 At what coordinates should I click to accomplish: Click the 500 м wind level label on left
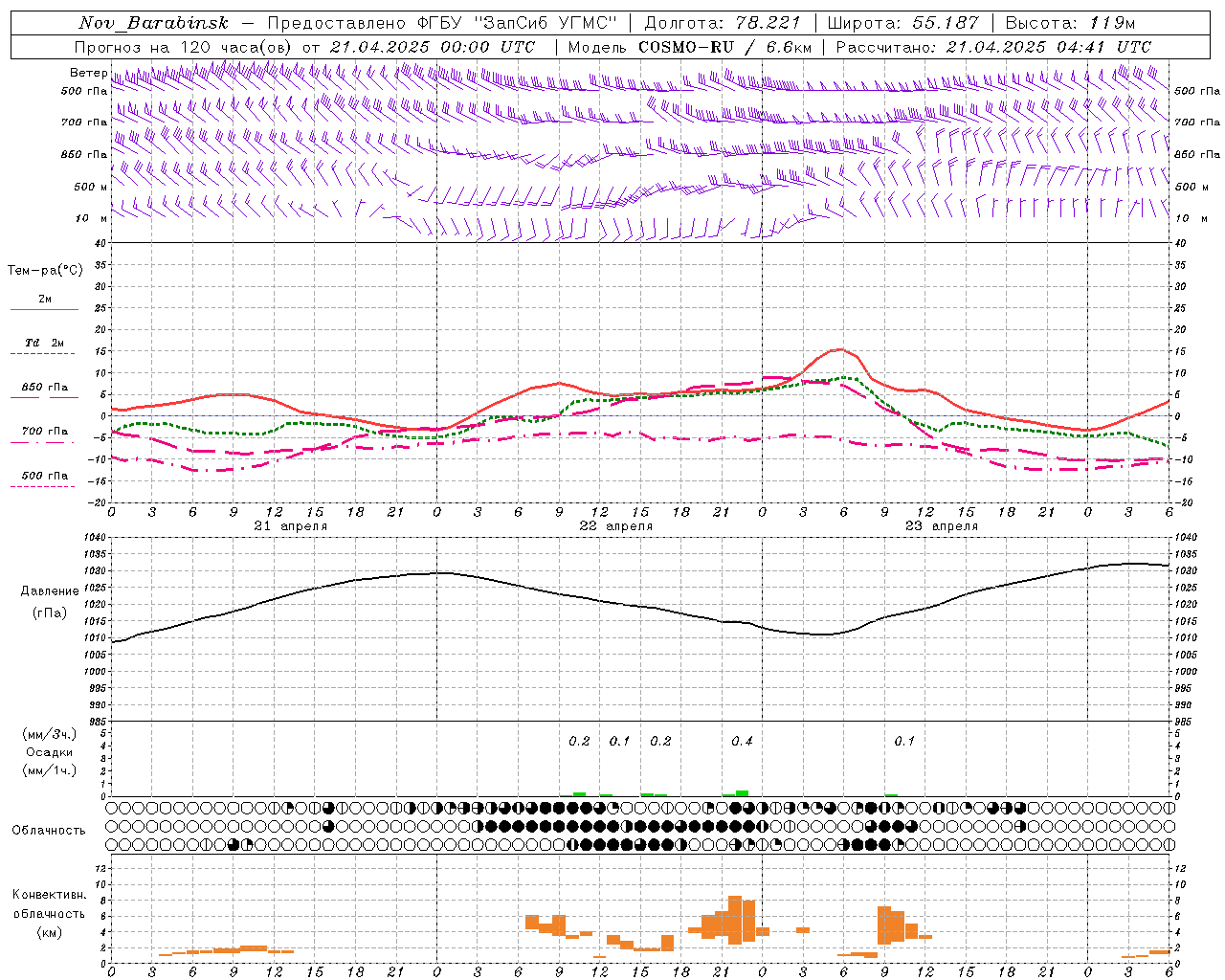click(x=91, y=187)
